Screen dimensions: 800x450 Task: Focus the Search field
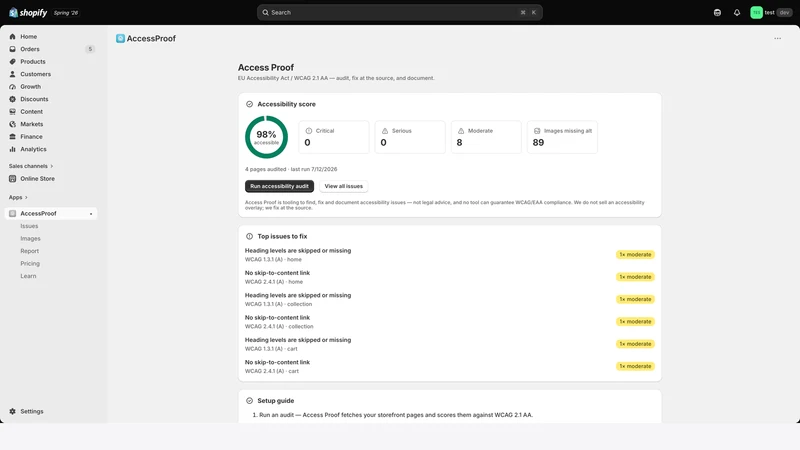pos(399,12)
